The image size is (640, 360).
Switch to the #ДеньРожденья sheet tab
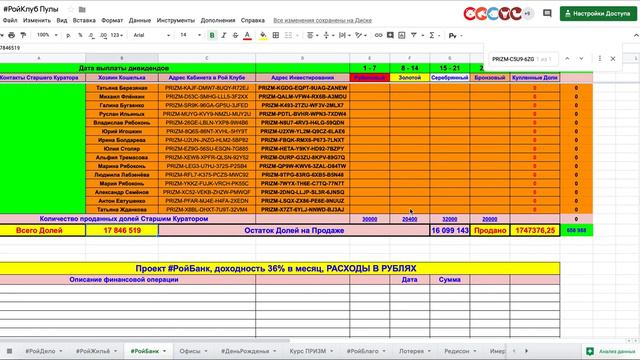245,351
